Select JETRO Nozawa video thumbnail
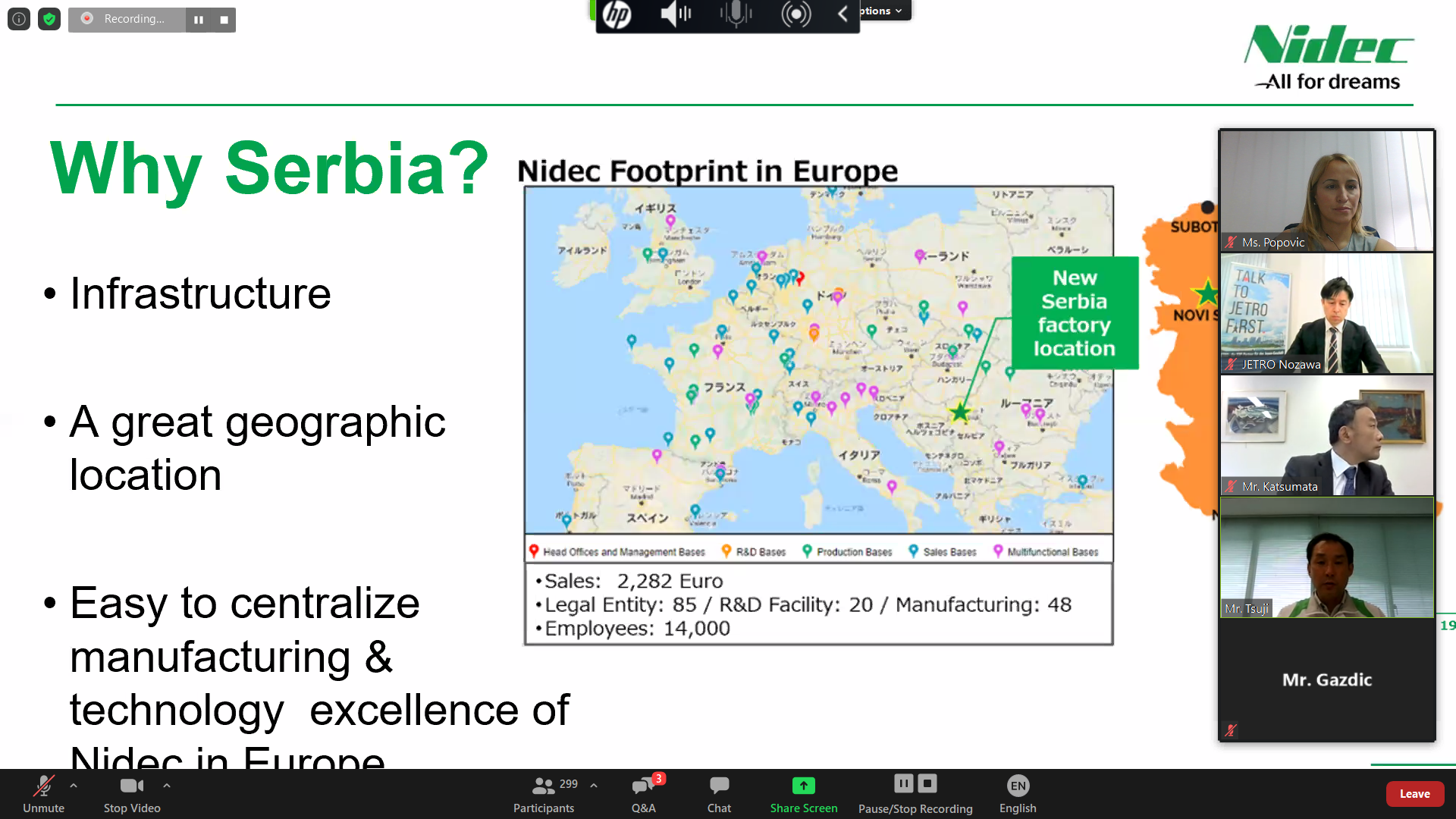 [1327, 313]
